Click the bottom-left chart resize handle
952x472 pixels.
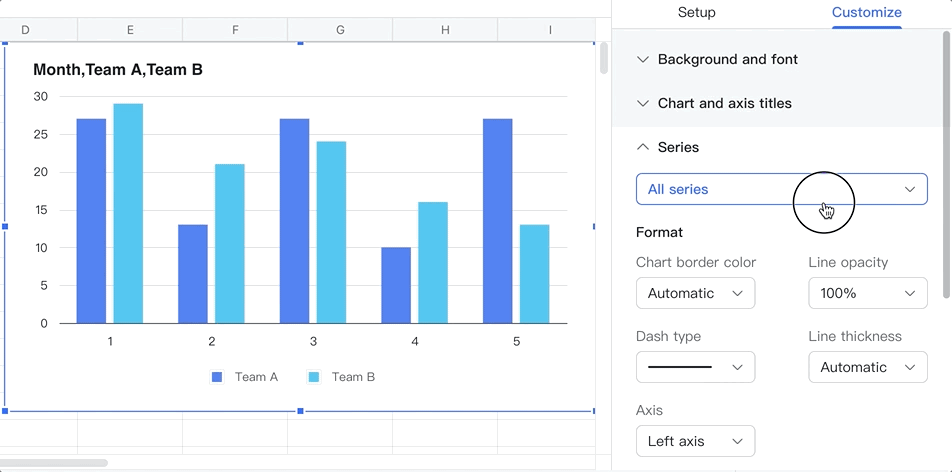click(6, 411)
